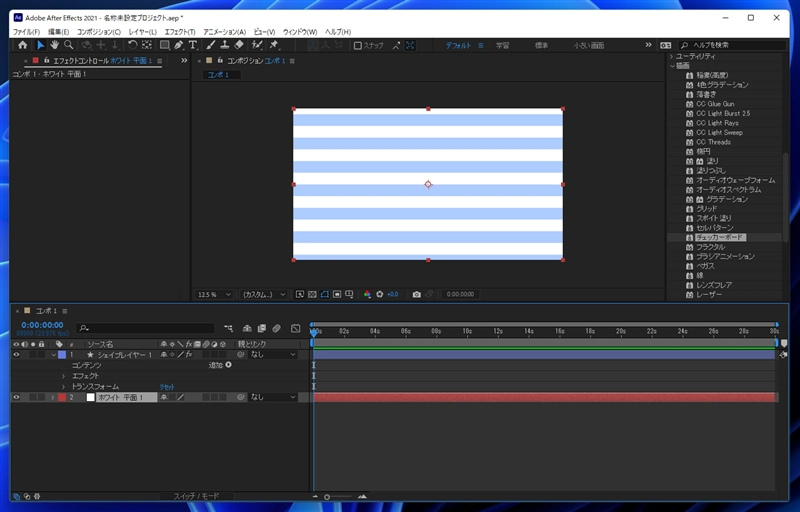This screenshot has width=800, height=512.
Task: Click the red label color of layer 2
Action: click(62, 397)
